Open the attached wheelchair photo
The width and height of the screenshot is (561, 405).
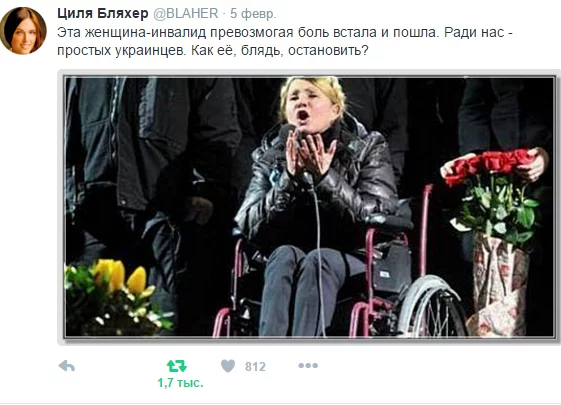tap(309, 207)
